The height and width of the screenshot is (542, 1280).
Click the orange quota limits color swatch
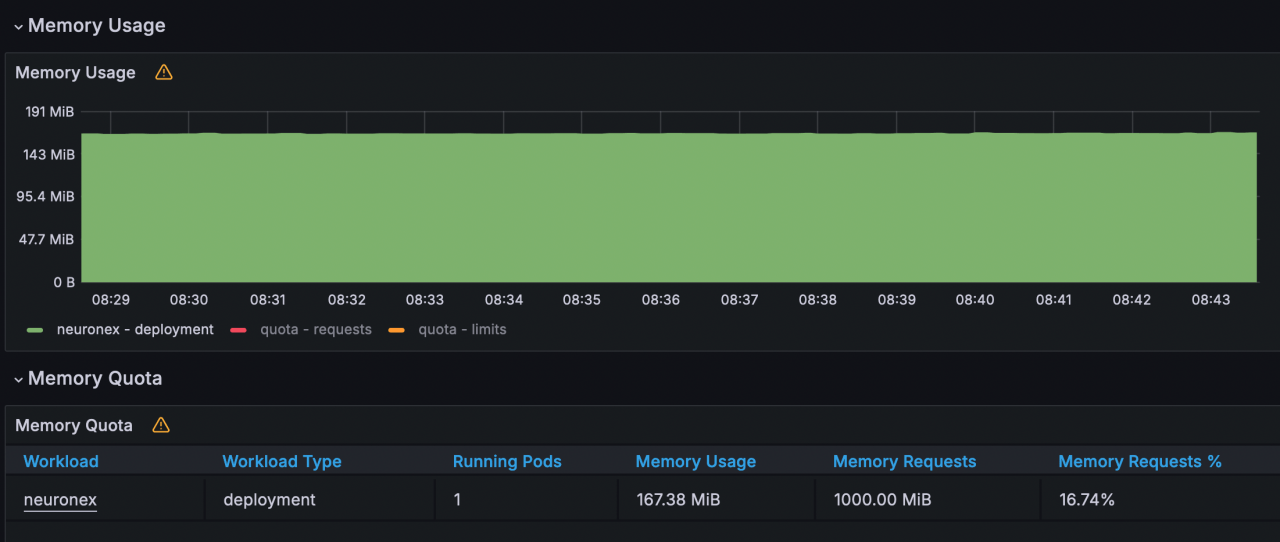tap(397, 330)
